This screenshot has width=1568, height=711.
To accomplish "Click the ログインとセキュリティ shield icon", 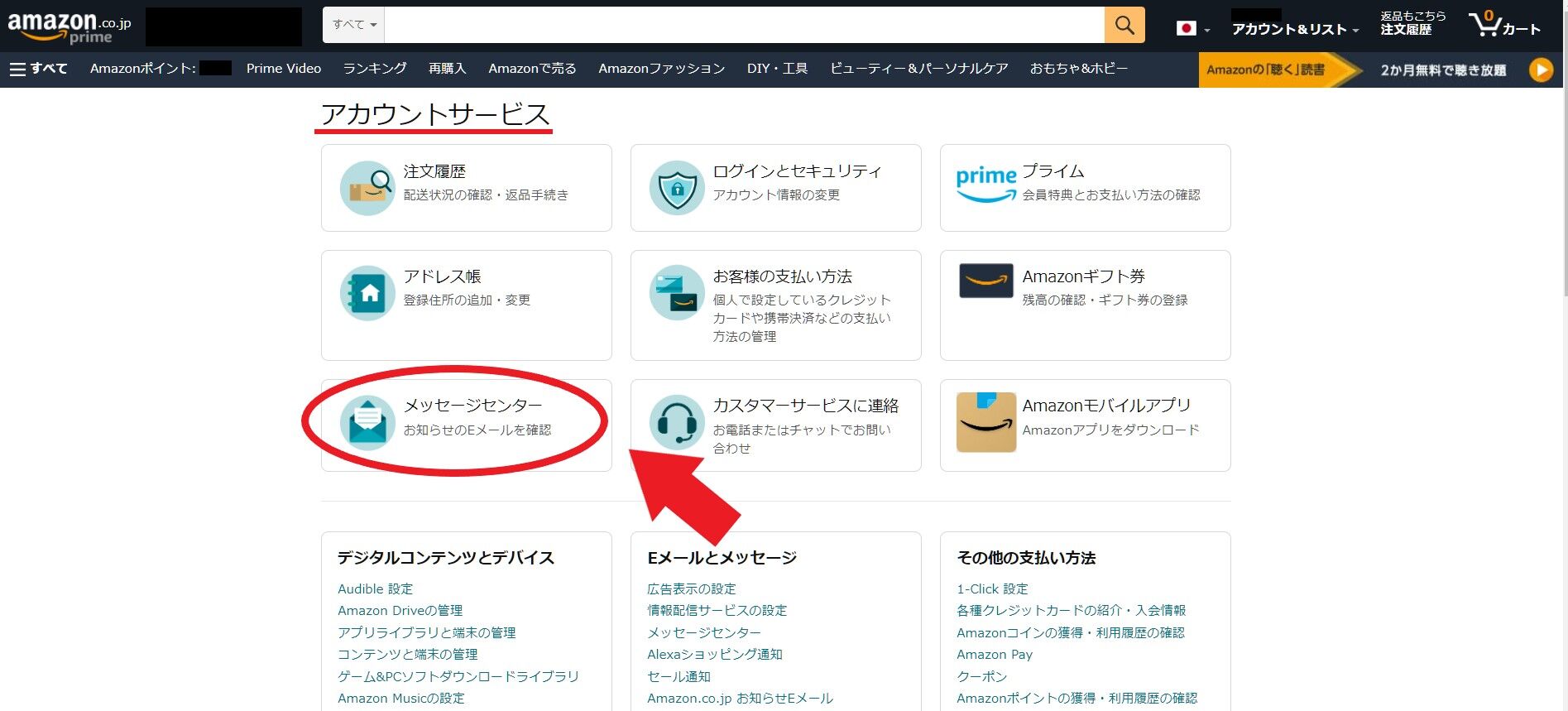I will point(677,188).
